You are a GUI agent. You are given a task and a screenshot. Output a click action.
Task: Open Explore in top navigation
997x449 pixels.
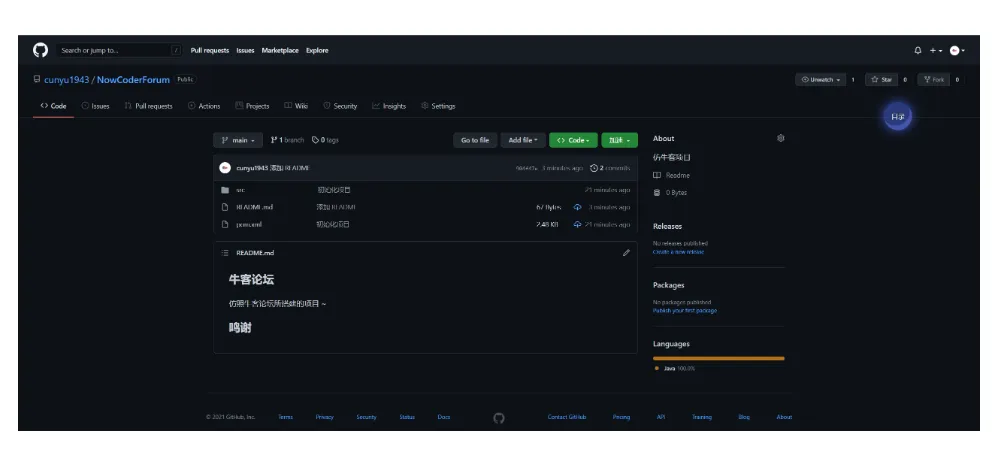coord(317,50)
